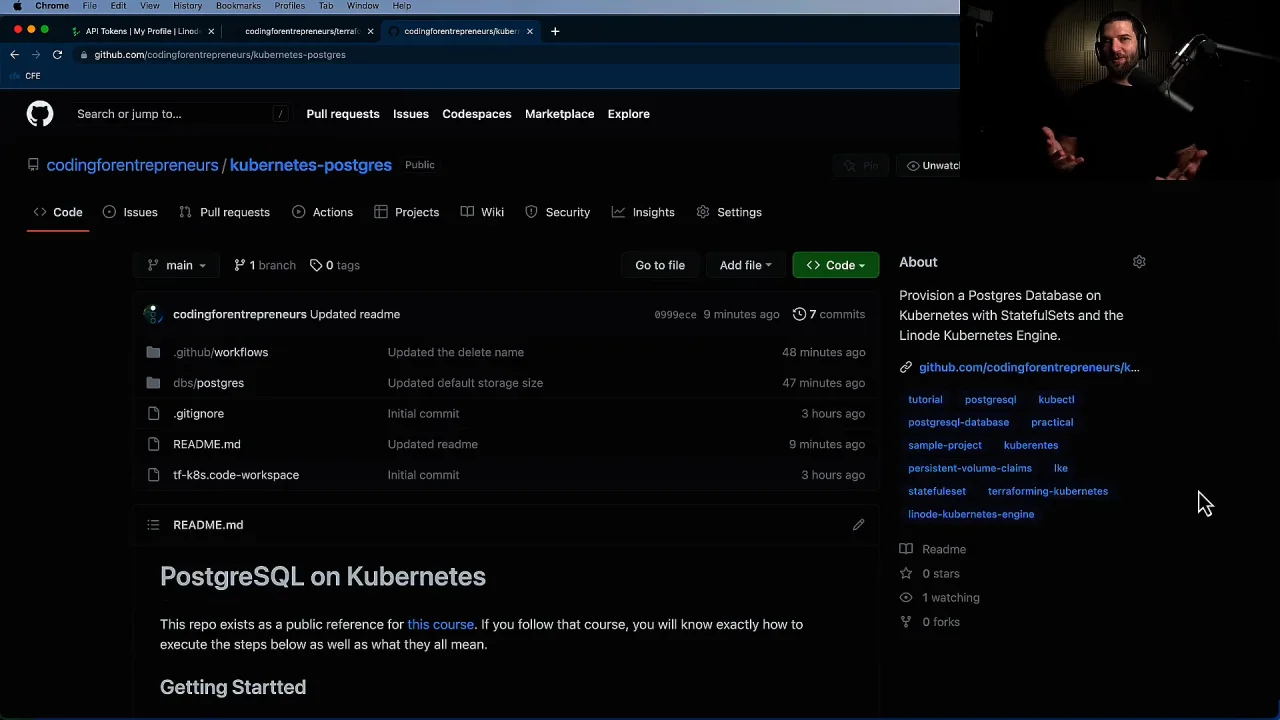Open the Chrome menu in menu bar
Screen dimensions: 1280x720
pos(52,6)
